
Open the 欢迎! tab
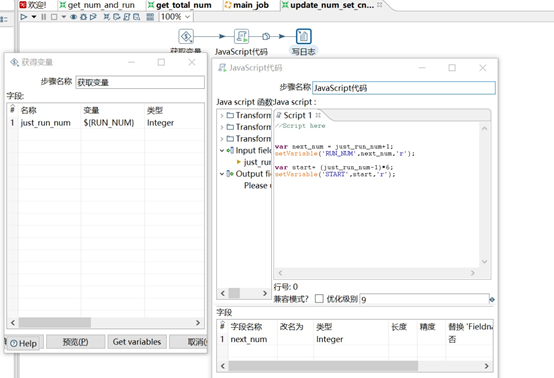coord(33,5)
